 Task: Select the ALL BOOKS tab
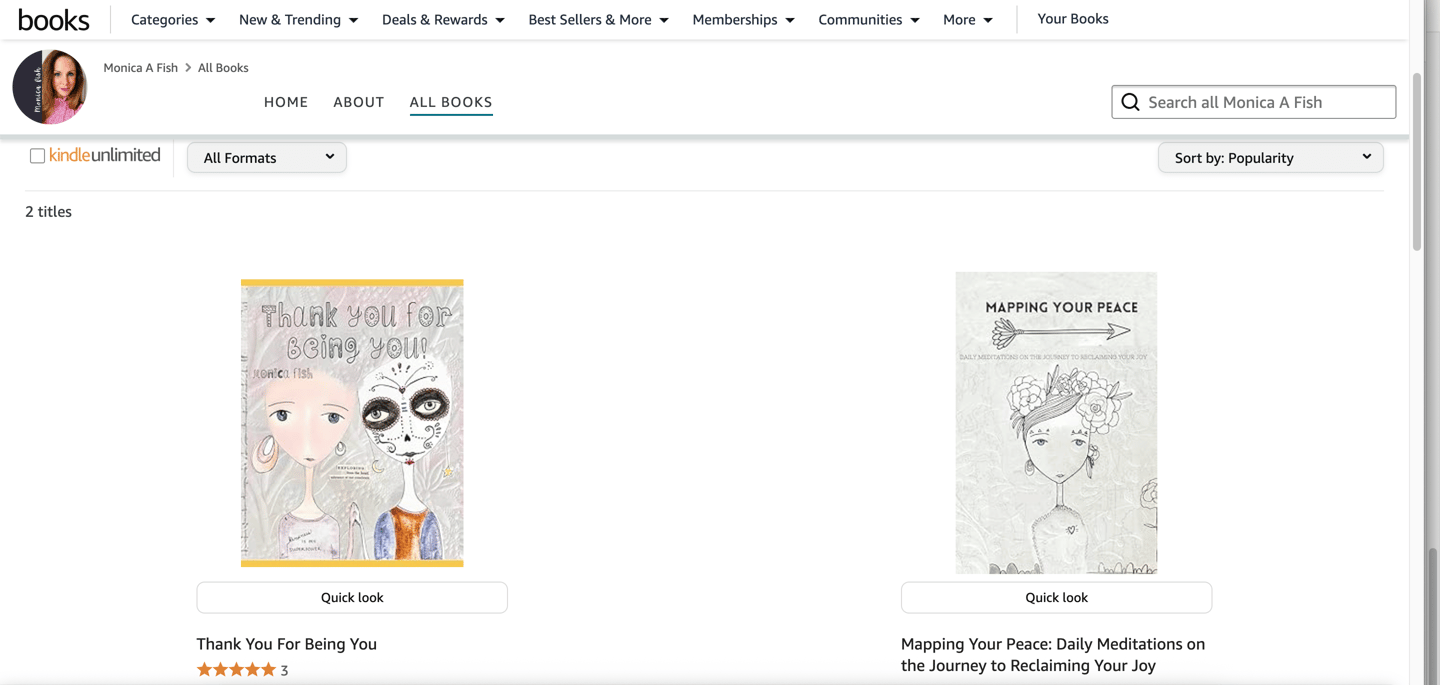[x=451, y=102]
